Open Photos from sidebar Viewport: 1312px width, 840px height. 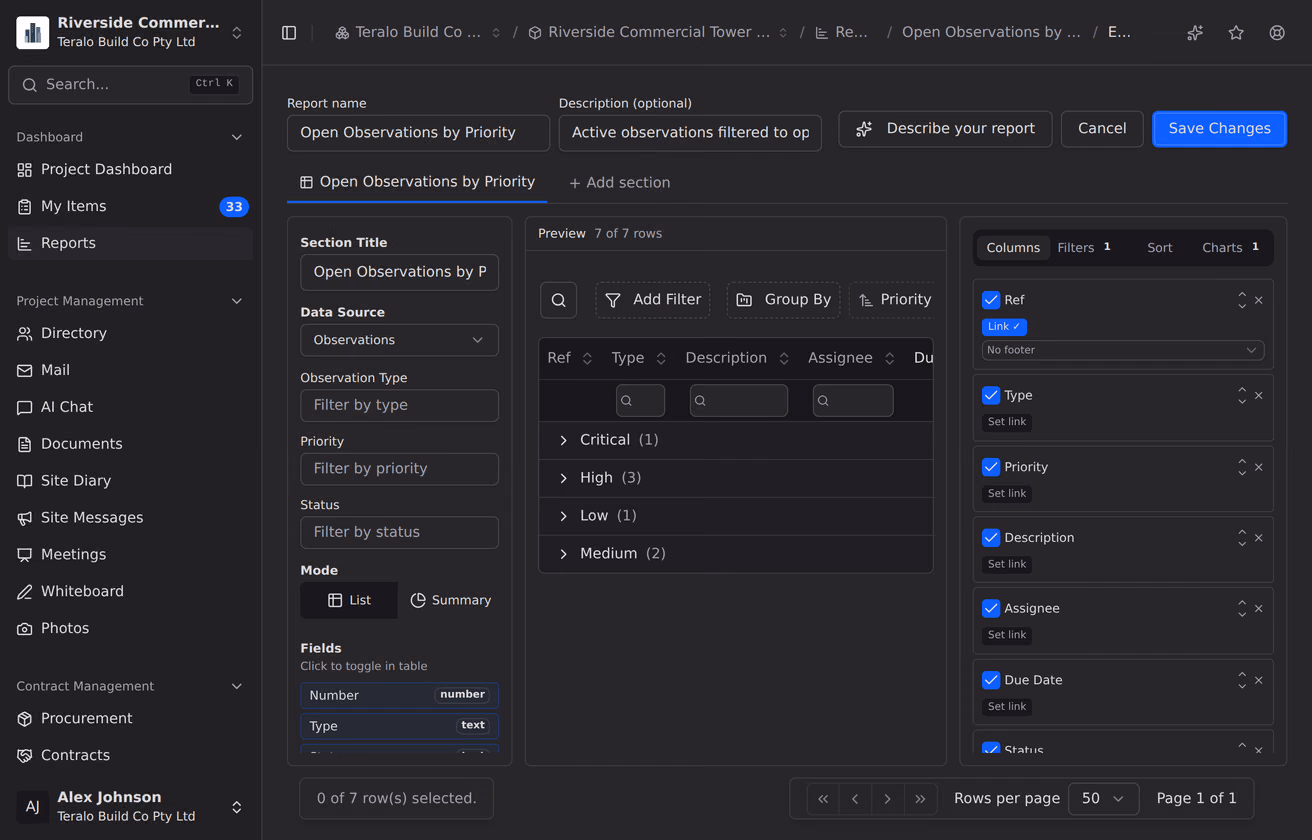point(130,628)
